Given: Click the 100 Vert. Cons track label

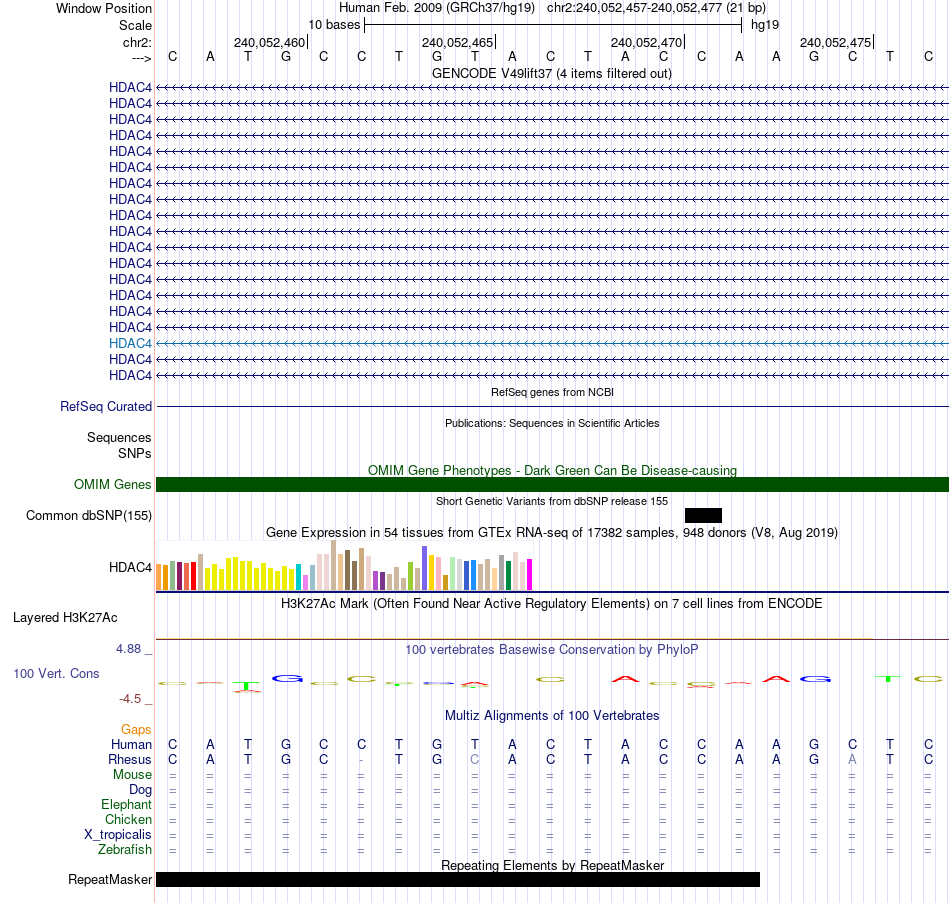Looking at the screenshot, I should pyautogui.click(x=56, y=673).
